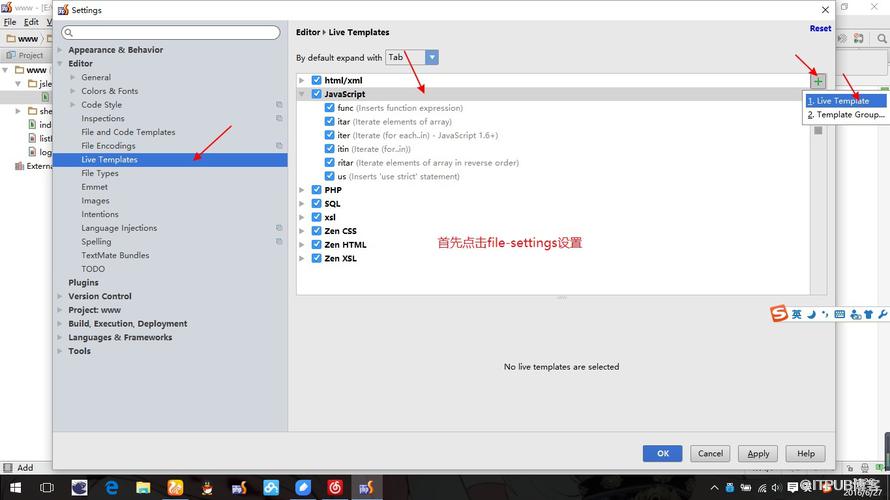Show hidden tray icons chevron
890x500 pixels.
[x=715, y=488]
